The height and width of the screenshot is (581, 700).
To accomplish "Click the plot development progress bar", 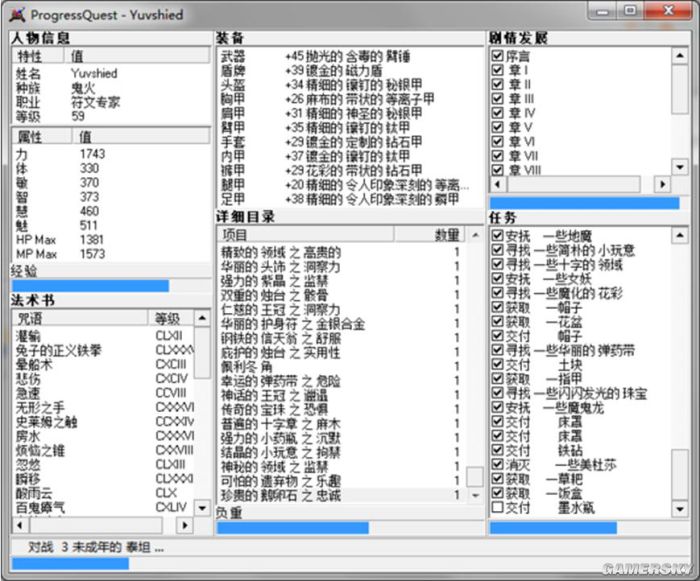I will 588,203.
